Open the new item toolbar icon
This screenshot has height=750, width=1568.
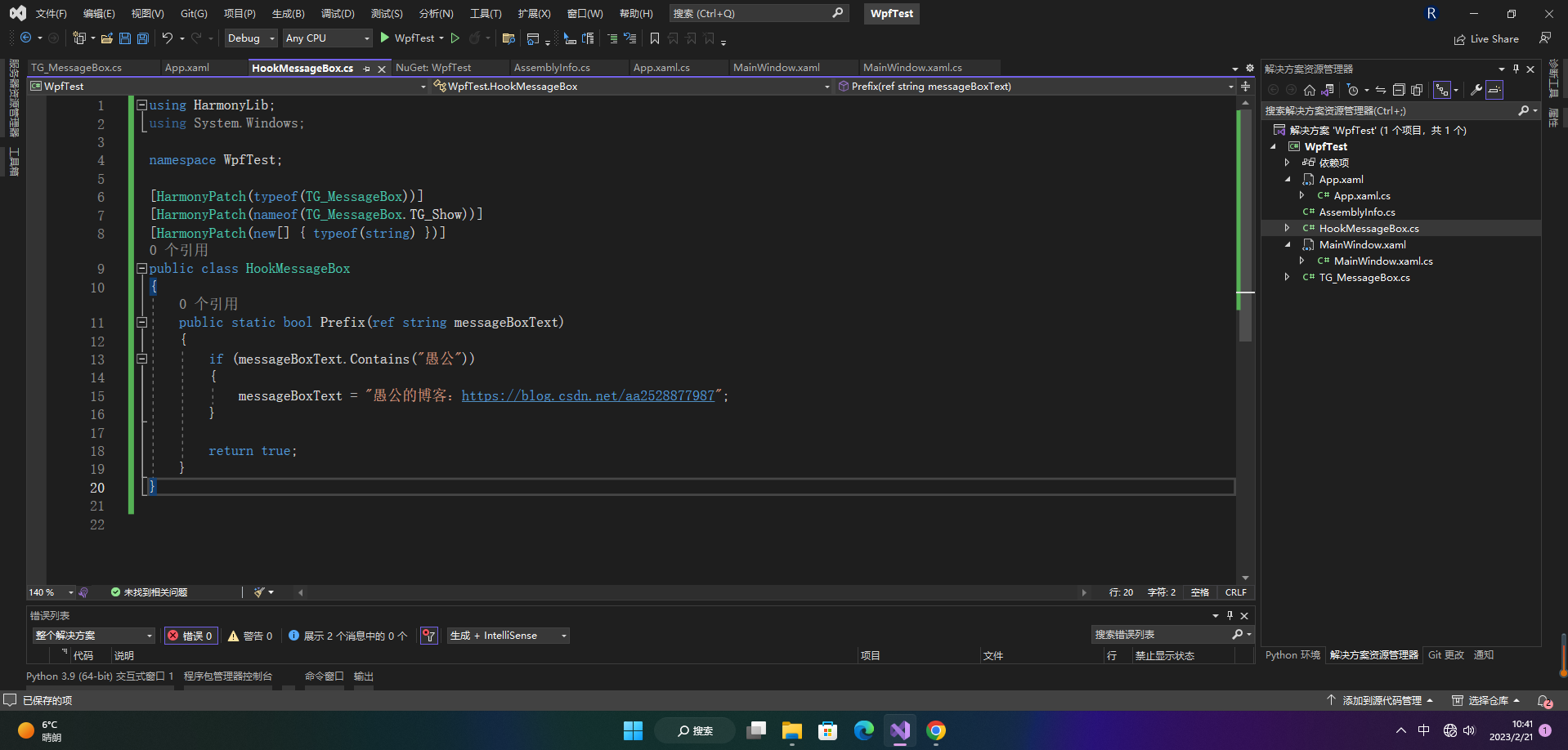(79, 38)
